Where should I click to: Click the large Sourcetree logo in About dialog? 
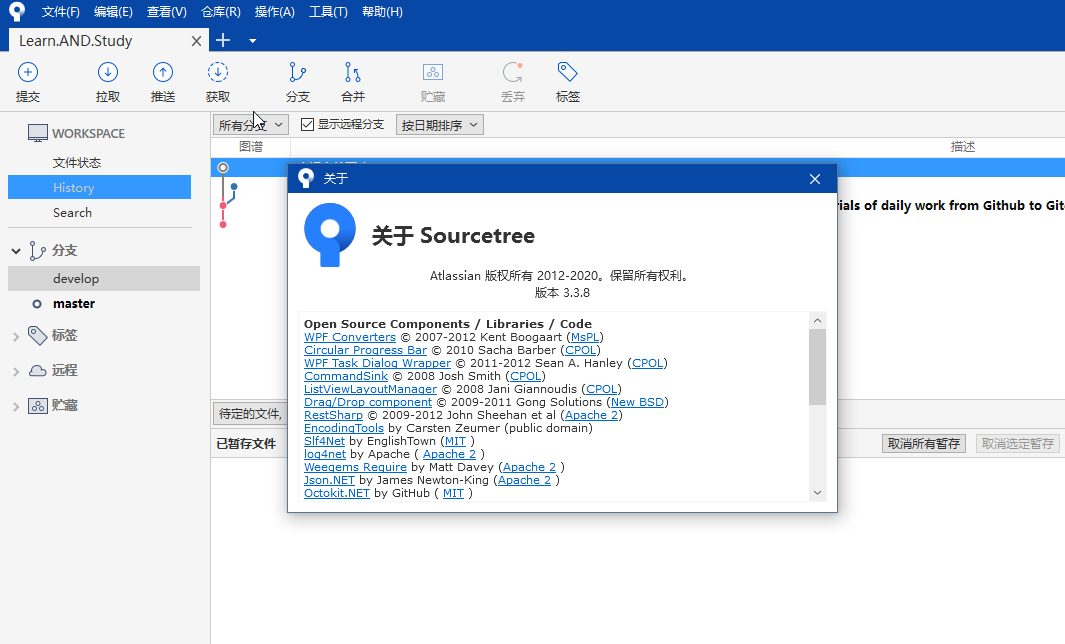click(330, 234)
